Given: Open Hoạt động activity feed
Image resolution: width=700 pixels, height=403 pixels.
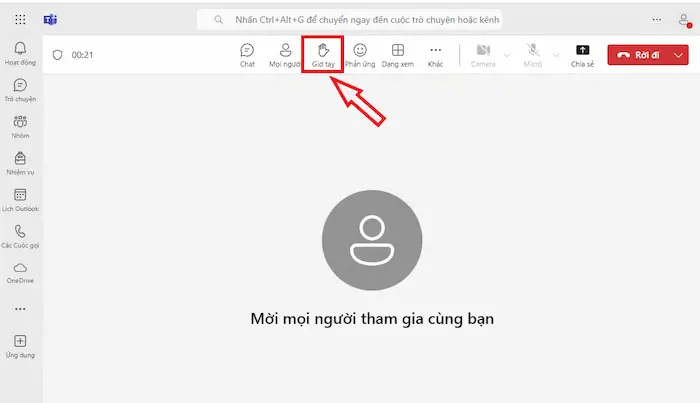Looking at the screenshot, I should coord(20,54).
